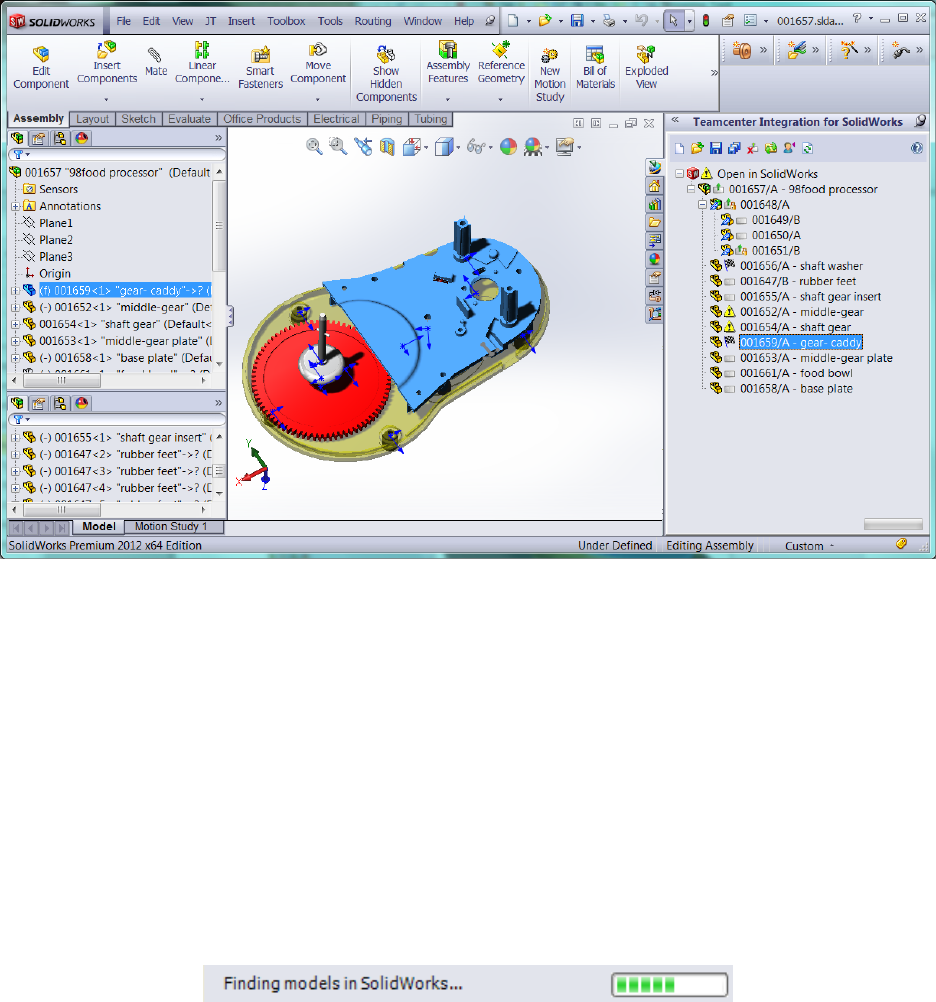This screenshot has width=936, height=1002.
Task: Click the Edit Component tool
Action: point(41,68)
